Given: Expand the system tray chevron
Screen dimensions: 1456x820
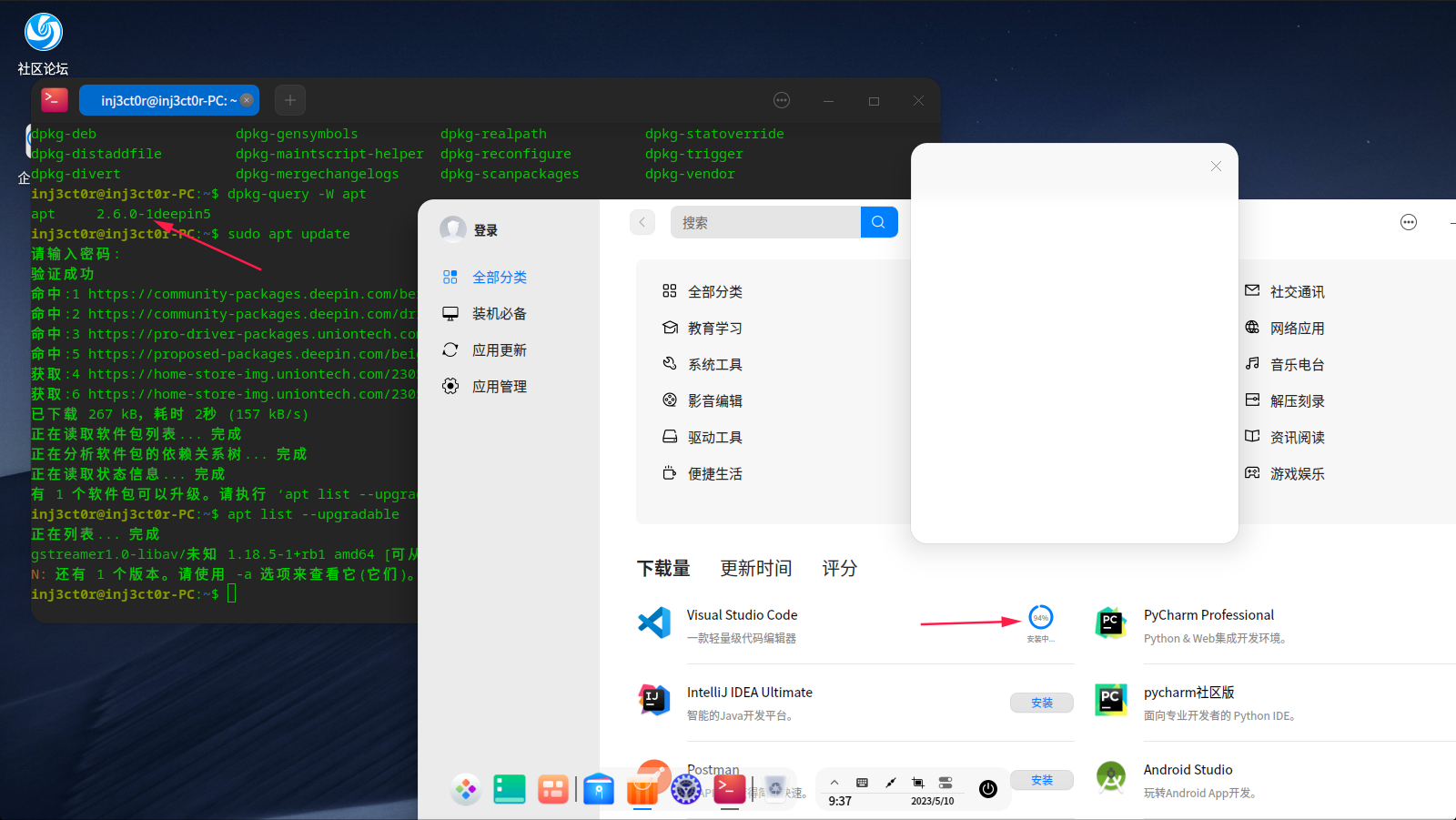Looking at the screenshot, I should pos(834,781).
